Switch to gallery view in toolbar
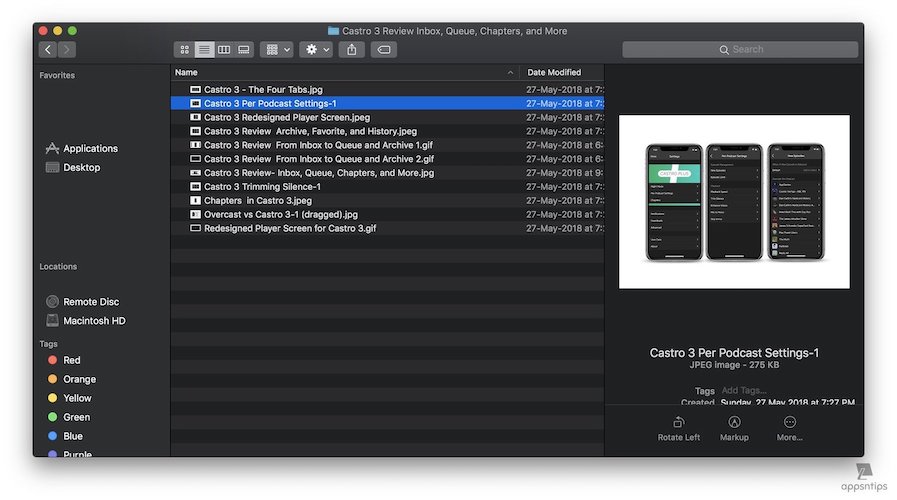 pyautogui.click(x=244, y=49)
